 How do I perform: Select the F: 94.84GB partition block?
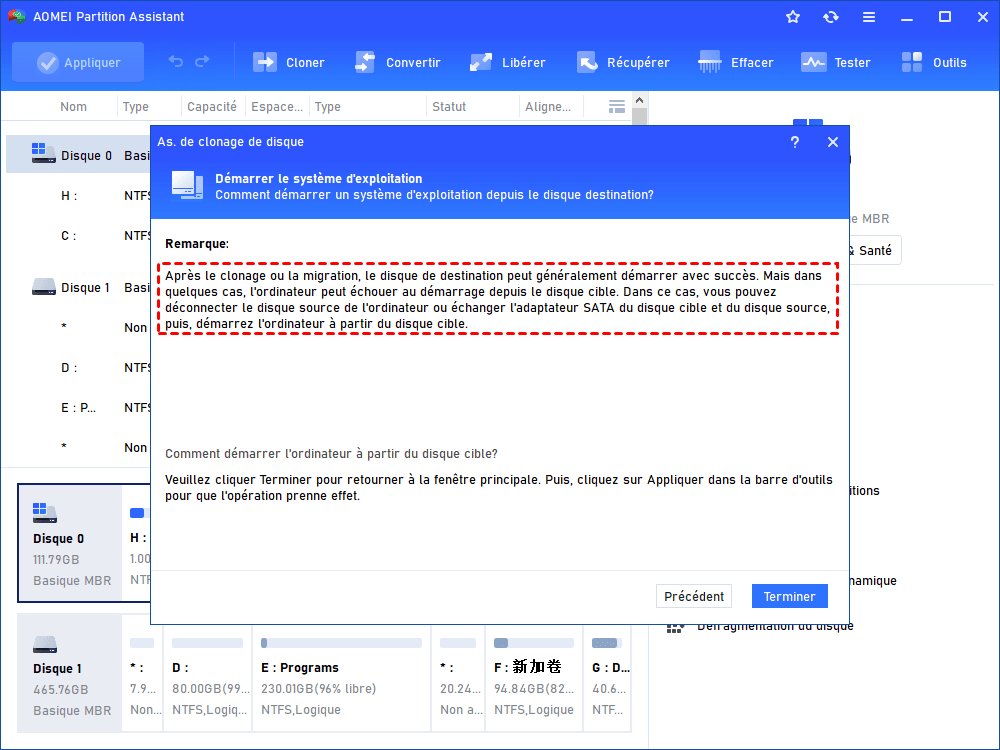(x=534, y=678)
